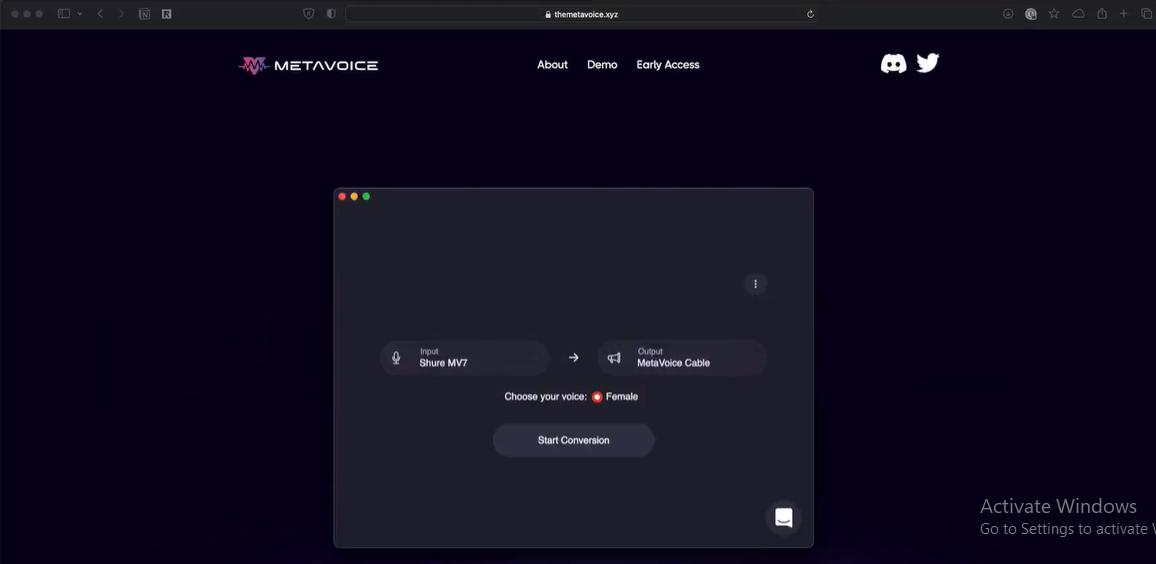Click the themetavoice.xyz address bar

click(581, 14)
